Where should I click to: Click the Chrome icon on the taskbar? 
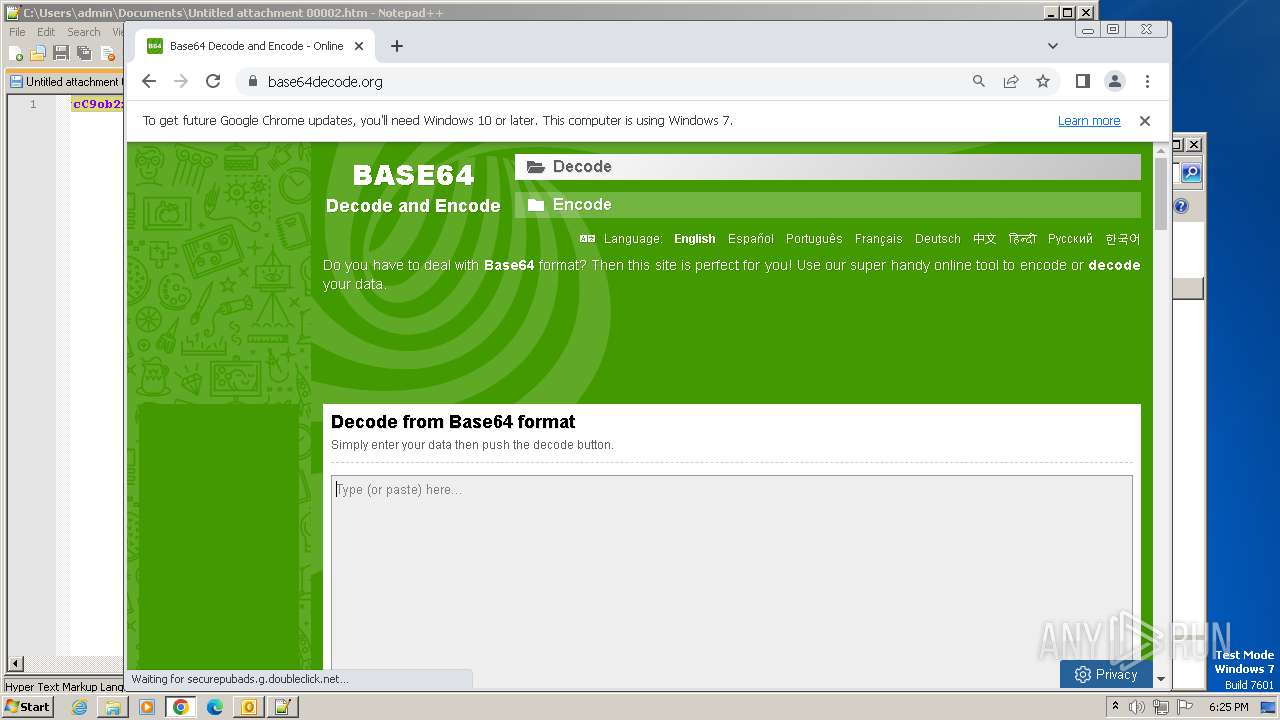pos(181,707)
